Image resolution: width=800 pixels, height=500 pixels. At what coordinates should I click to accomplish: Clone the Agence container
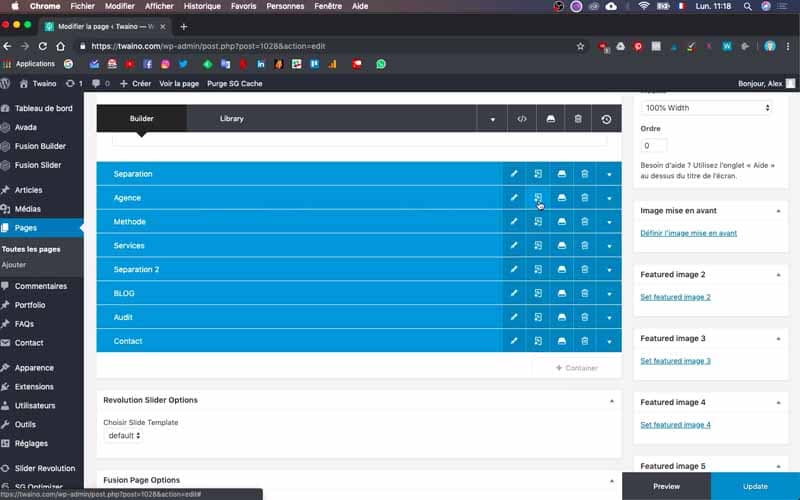(538, 198)
